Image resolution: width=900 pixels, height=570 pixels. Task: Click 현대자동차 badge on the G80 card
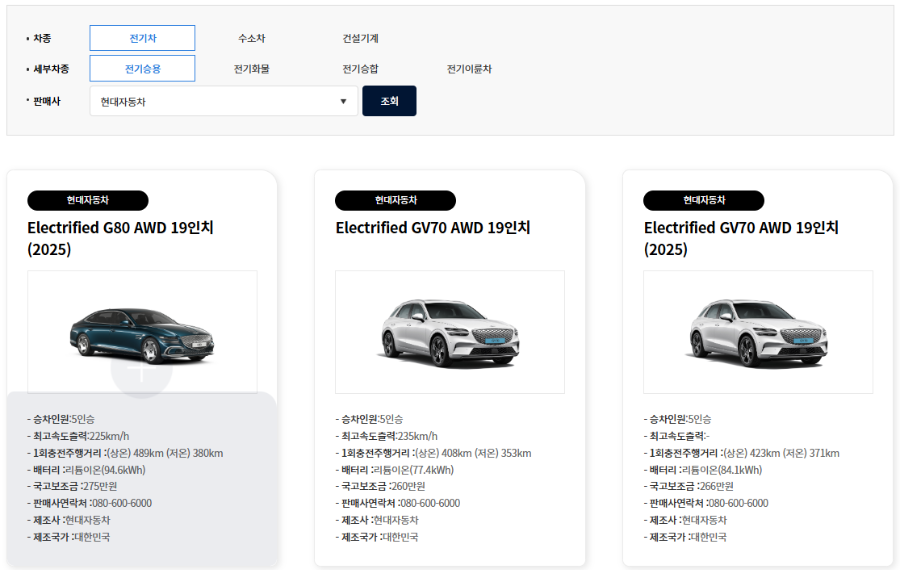click(x=88, y=200)
